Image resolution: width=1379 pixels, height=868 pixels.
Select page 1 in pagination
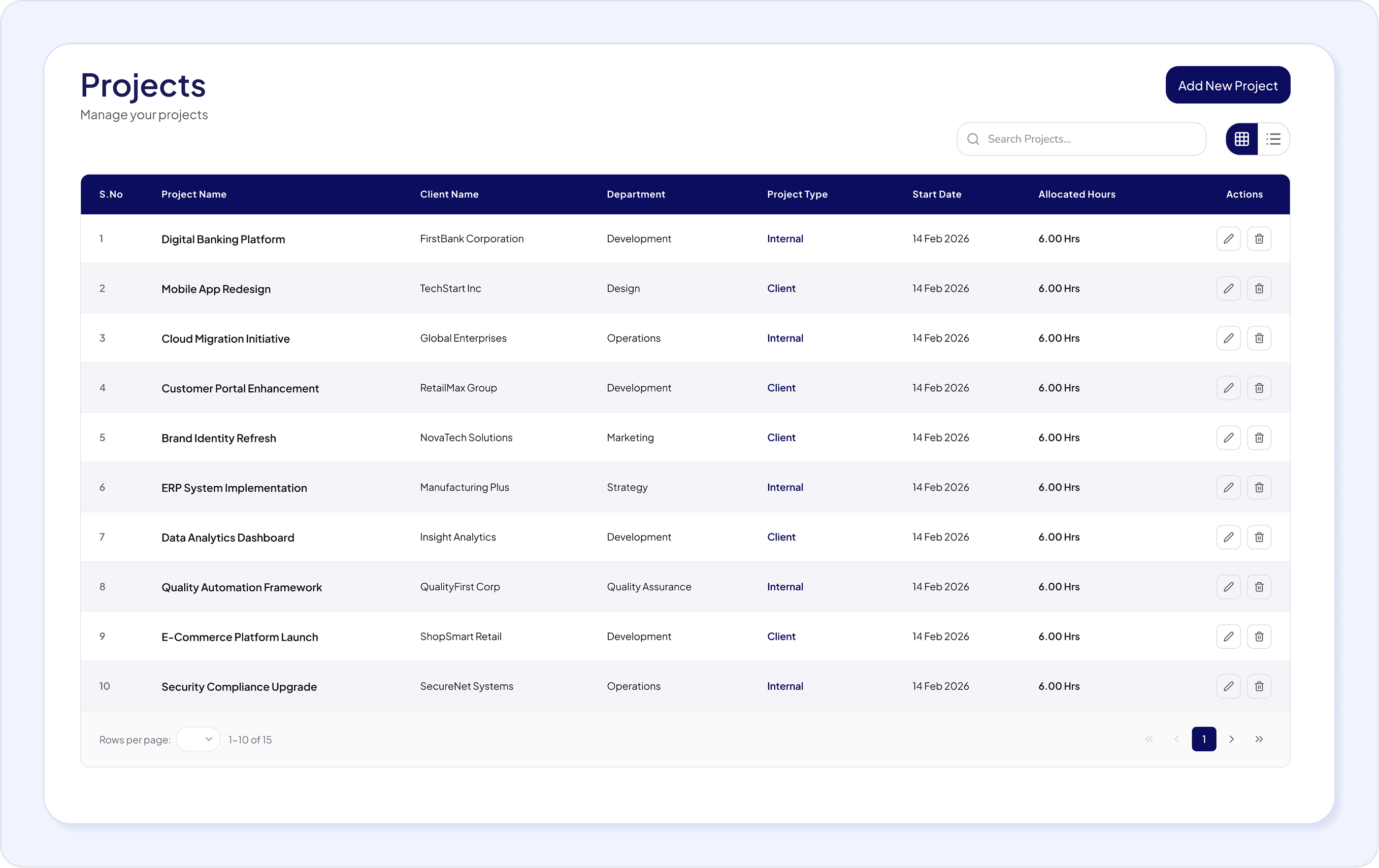(x=1204, y=739)
